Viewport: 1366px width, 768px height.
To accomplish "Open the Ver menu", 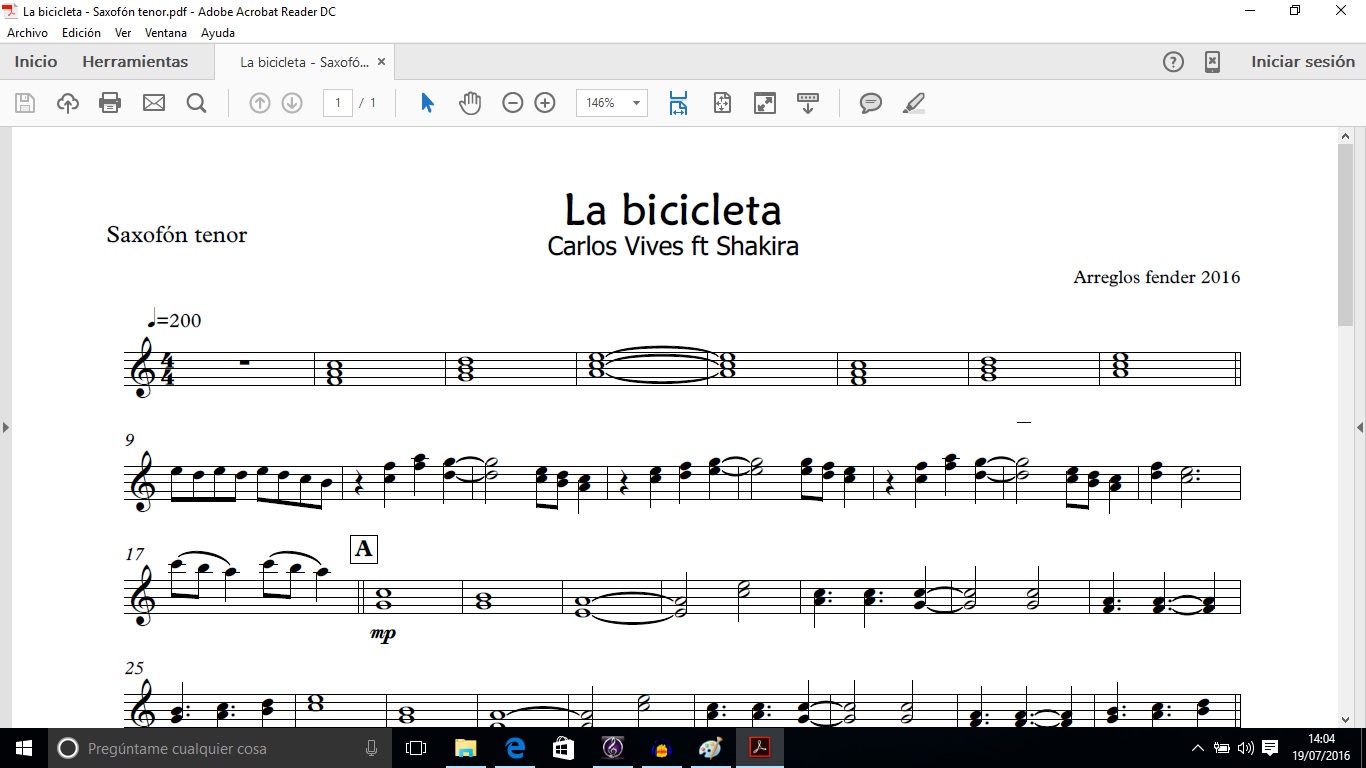I will [x=123, y=33].
